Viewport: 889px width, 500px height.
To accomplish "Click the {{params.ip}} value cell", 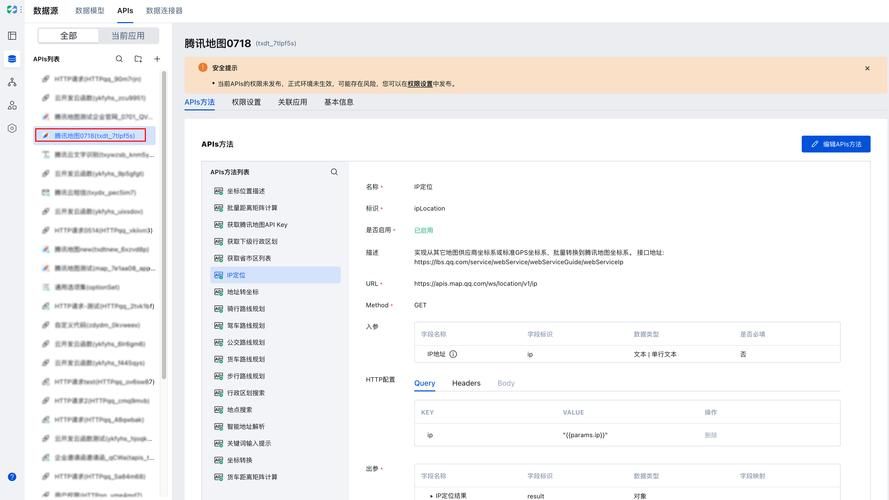I will pos(585,435).
